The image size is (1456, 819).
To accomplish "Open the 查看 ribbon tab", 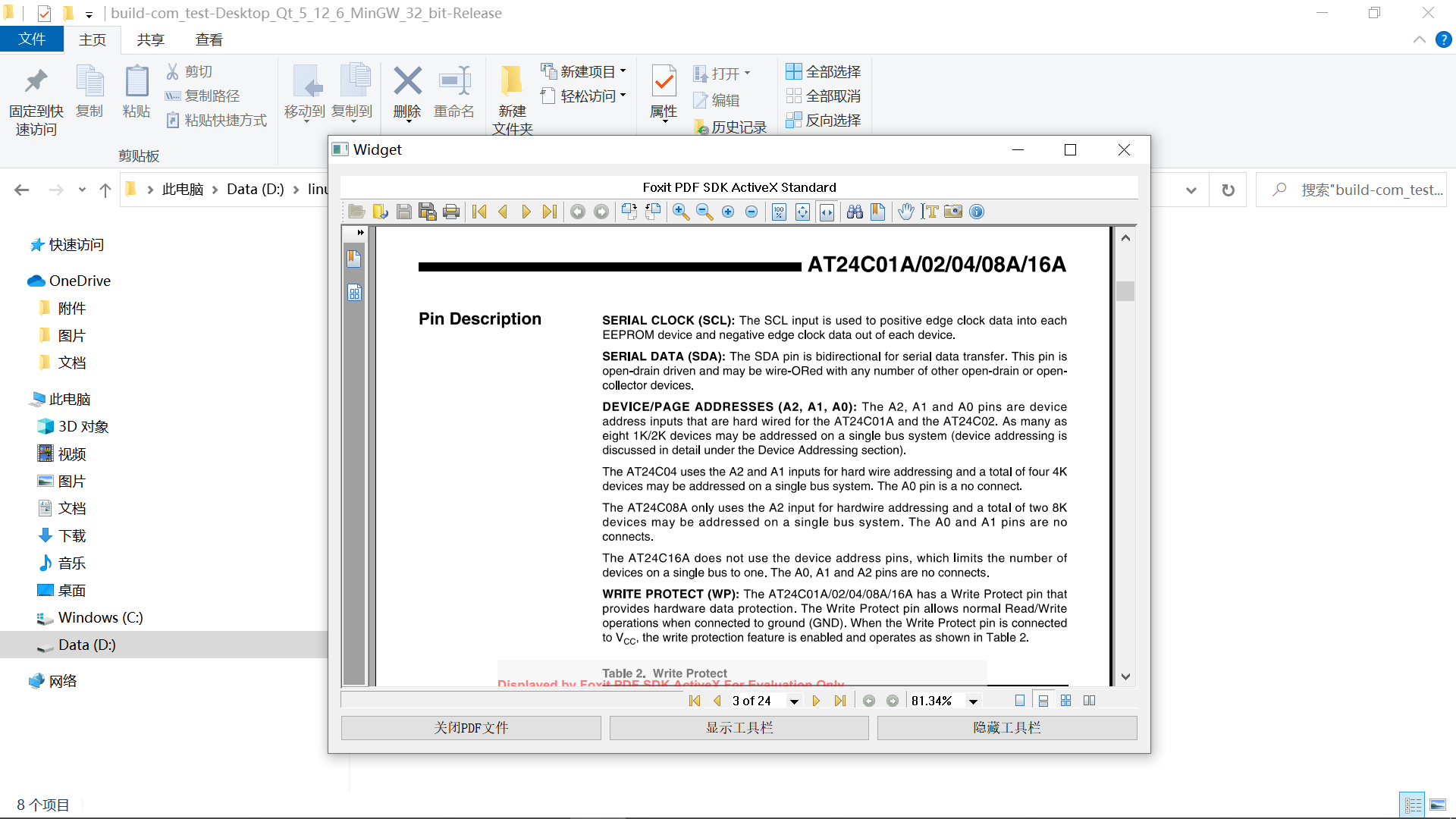I will [x=209, y=39].
